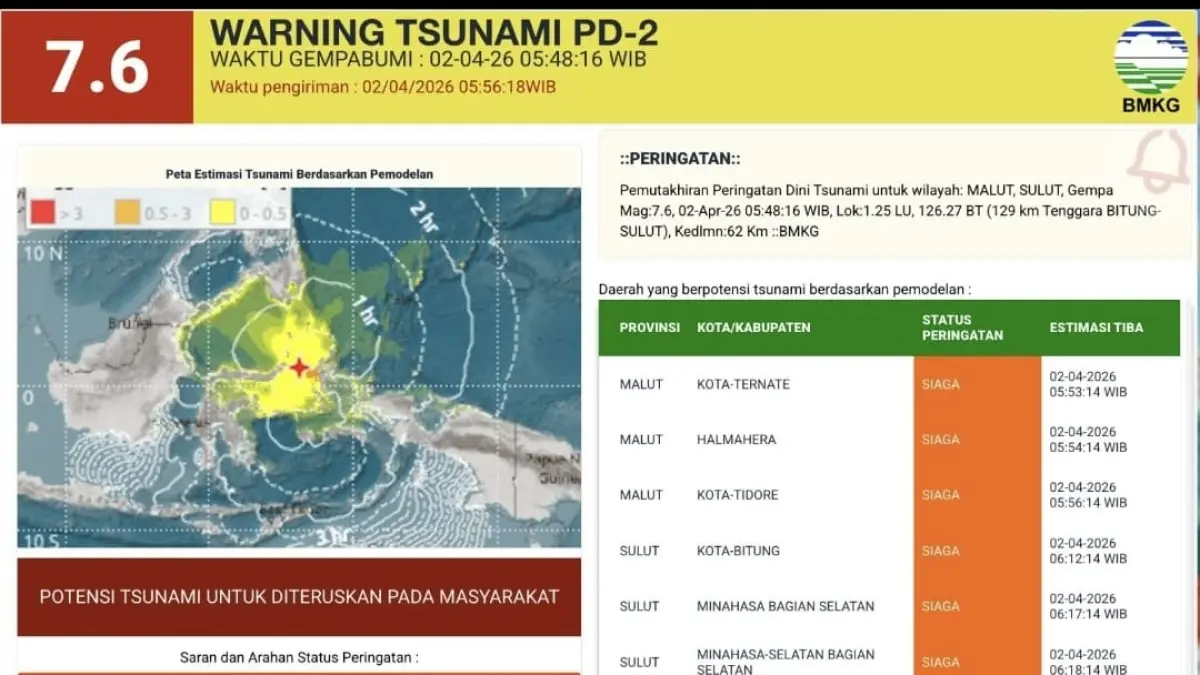Click the MALUT cell in KOTA-TERNATE row

[x=641, y=384]
